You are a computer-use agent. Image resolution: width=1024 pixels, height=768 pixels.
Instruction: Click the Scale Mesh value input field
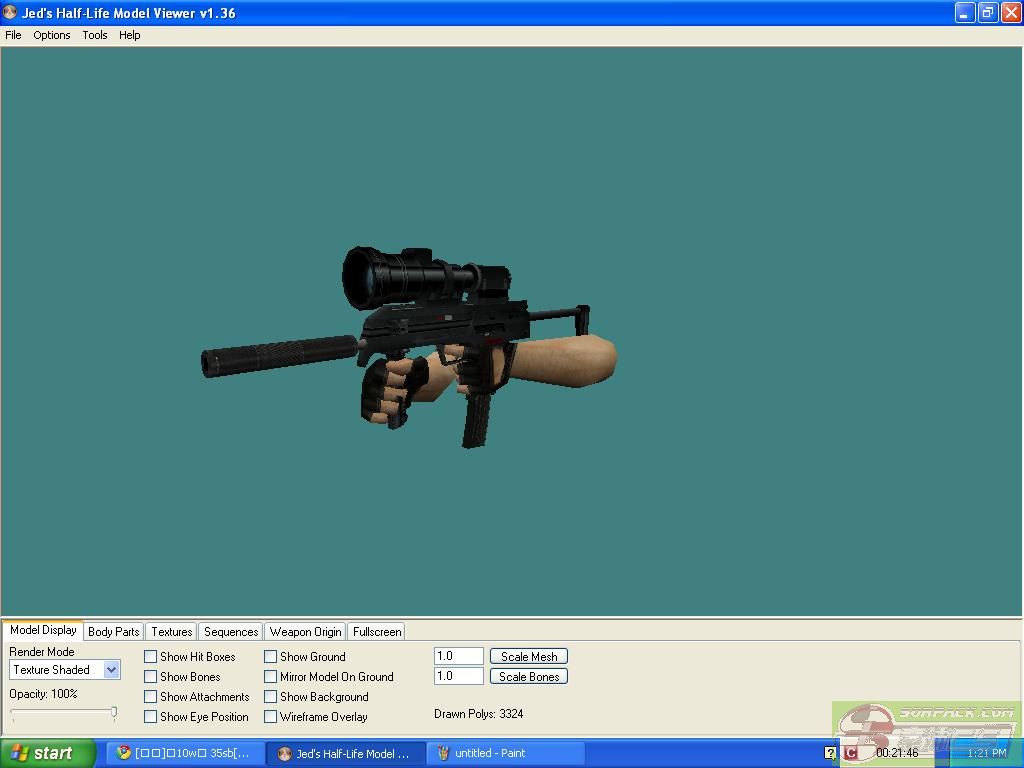click(x=459, y=656)
